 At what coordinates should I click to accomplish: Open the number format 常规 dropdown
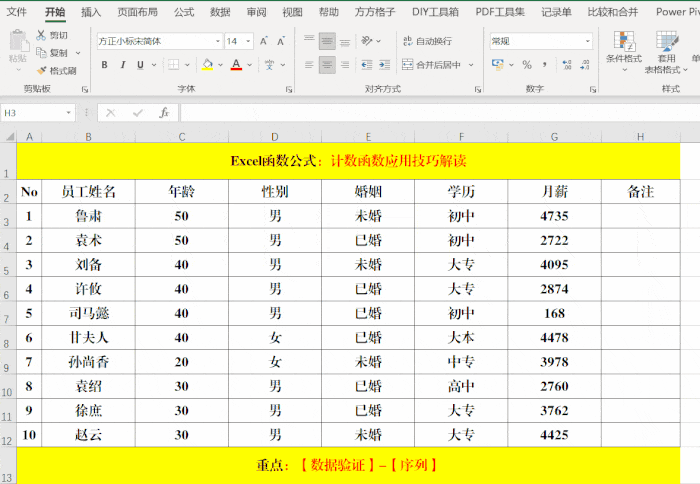(588, 41)
